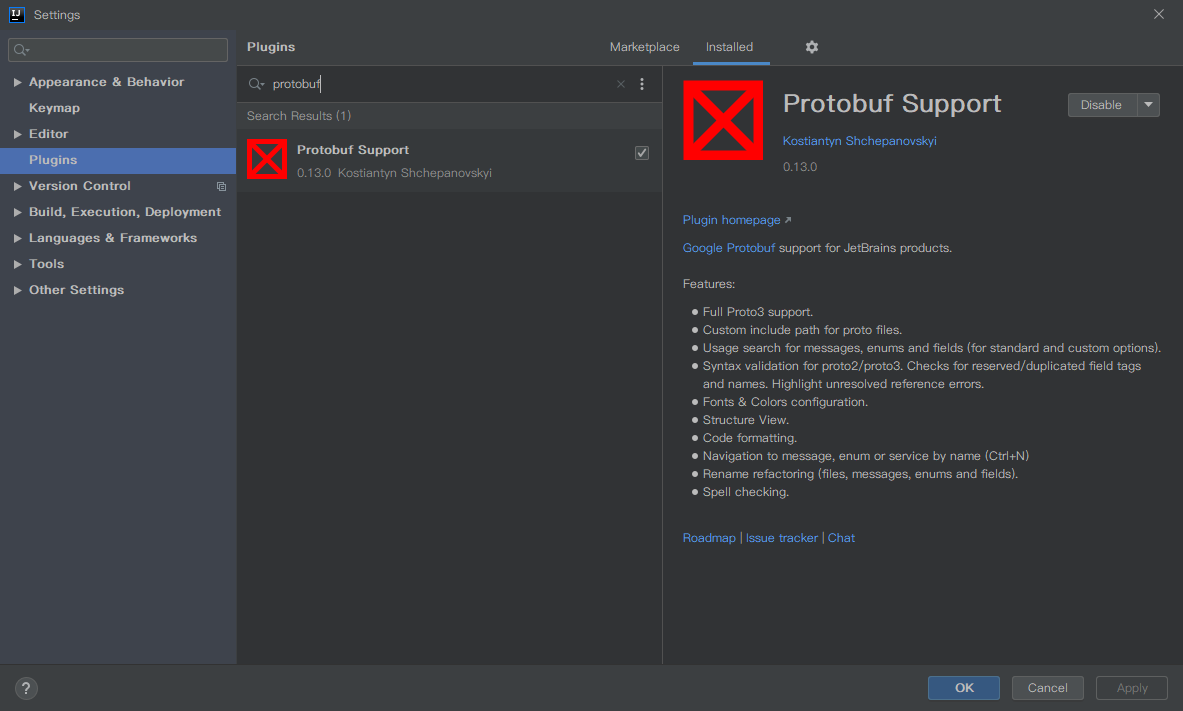The image size is (1183, 711).
Task: Open the help question mark icon
Action: pos(25,688)
